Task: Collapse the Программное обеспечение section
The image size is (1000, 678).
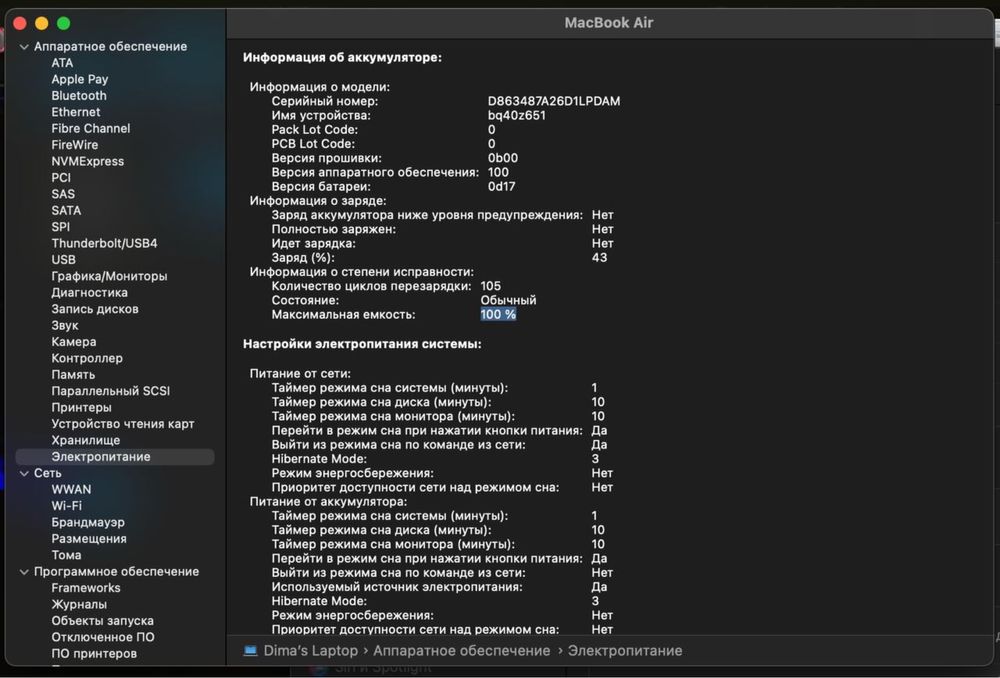Action: [x=24, y=572]
